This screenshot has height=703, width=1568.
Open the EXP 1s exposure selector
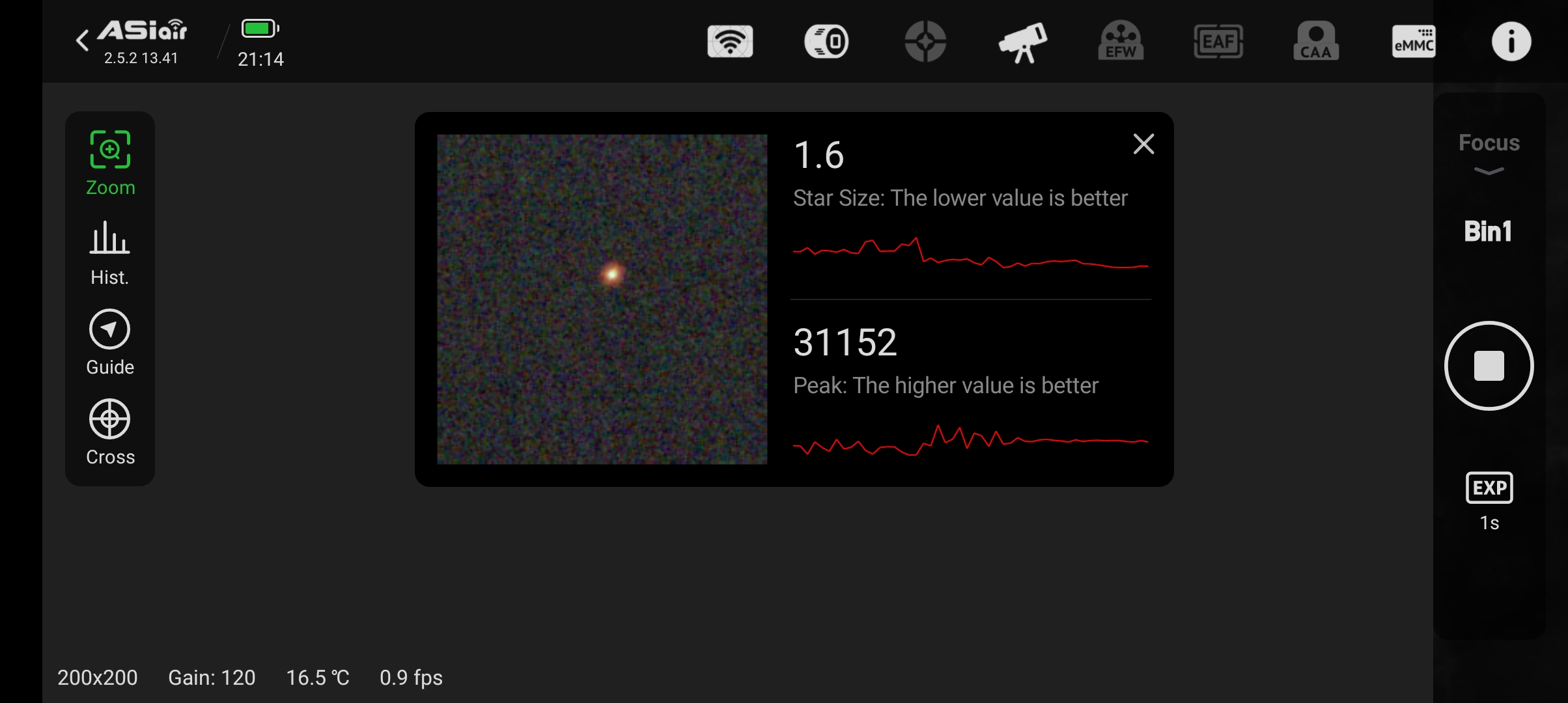click(x=1489, y=501)
